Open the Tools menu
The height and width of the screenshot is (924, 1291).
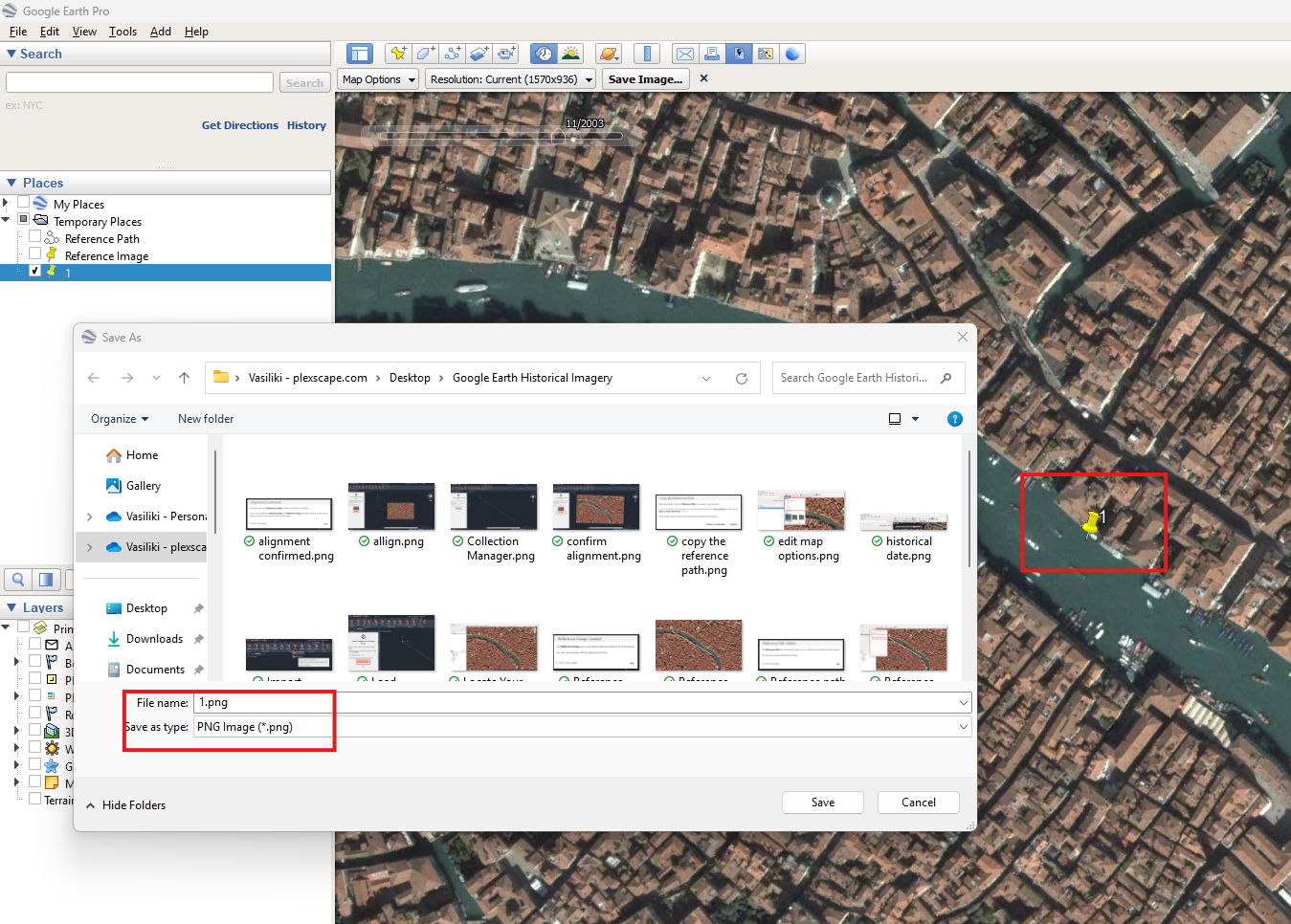point(122,32)
